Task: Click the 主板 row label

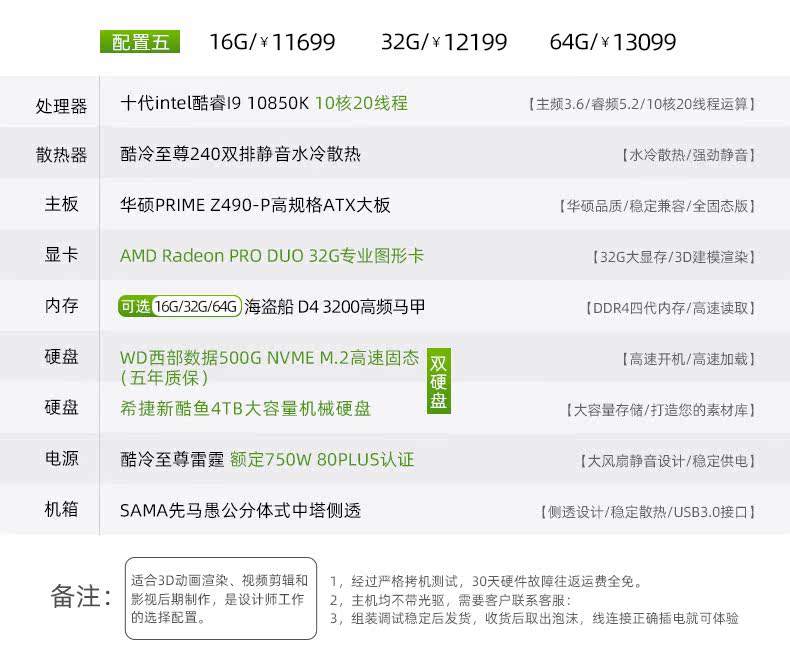Action: 61,204
